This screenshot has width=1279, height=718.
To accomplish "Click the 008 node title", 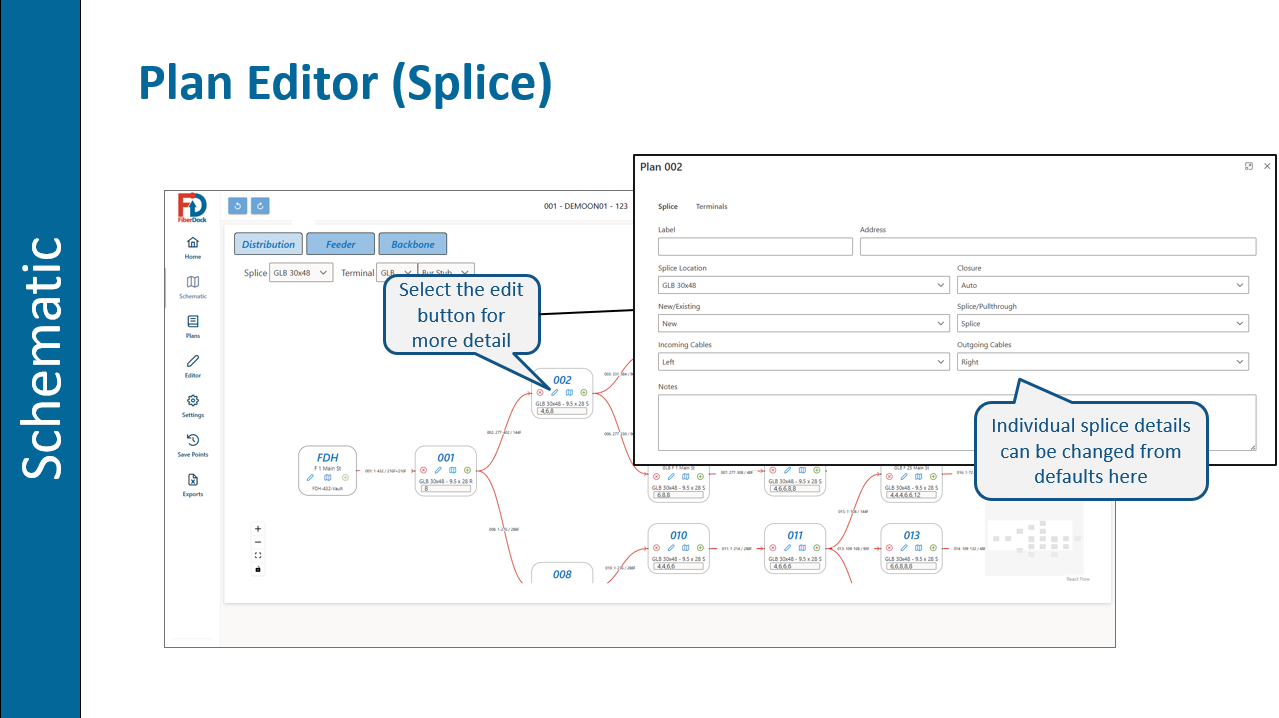I will click(562, 574).
